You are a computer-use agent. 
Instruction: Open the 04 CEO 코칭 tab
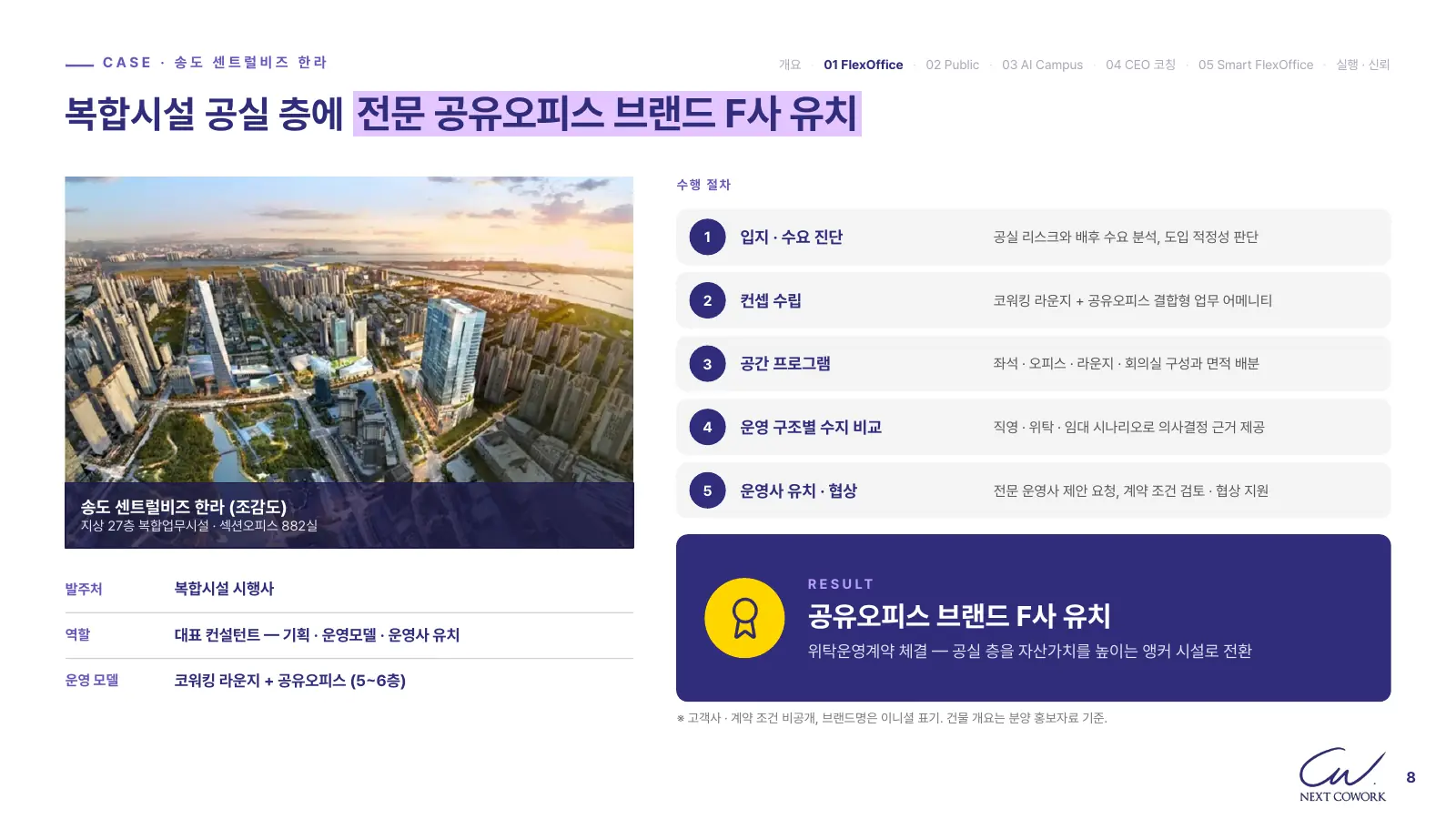(x=1141, y=65)
